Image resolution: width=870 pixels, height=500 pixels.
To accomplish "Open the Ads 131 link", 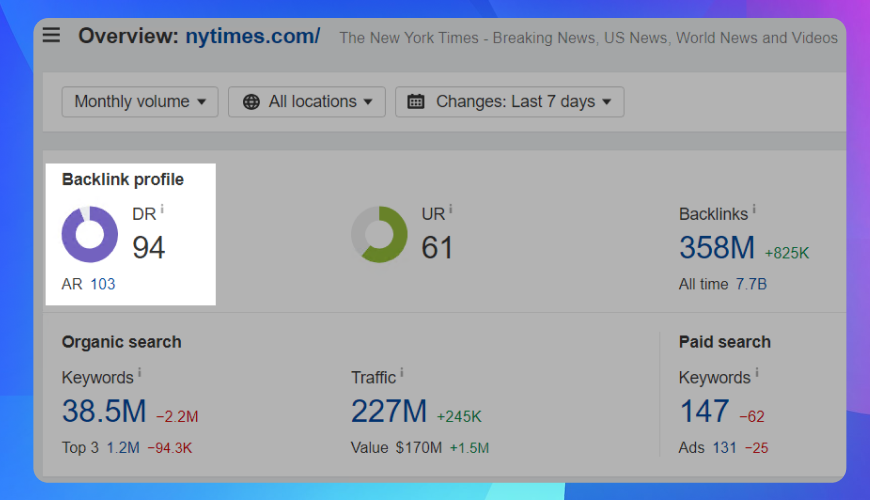I will (x=724, y=448).
